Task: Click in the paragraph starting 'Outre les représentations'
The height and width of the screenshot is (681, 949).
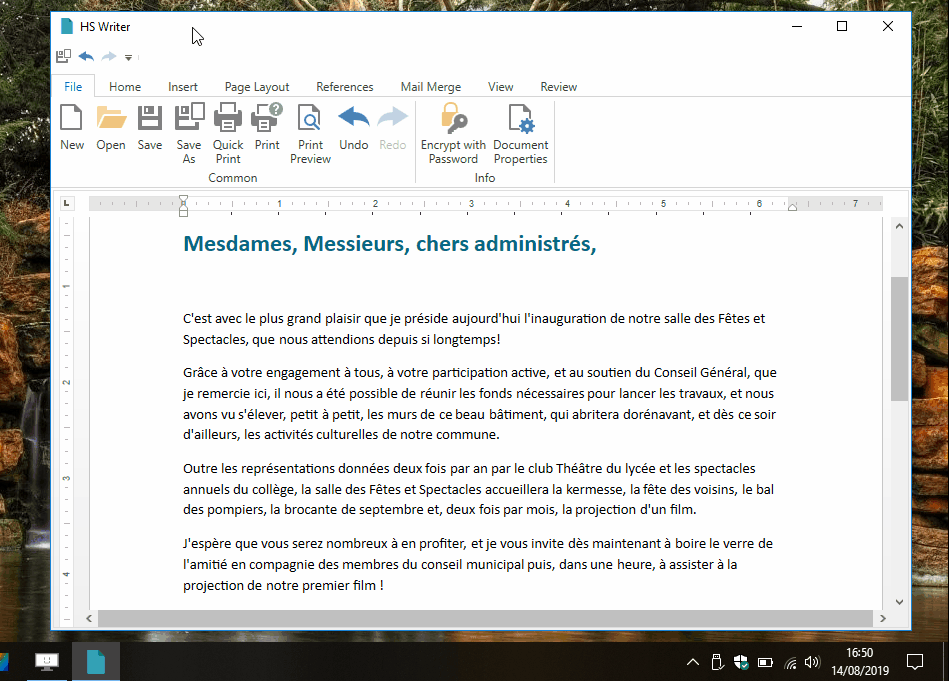Action: pos(478,489)
